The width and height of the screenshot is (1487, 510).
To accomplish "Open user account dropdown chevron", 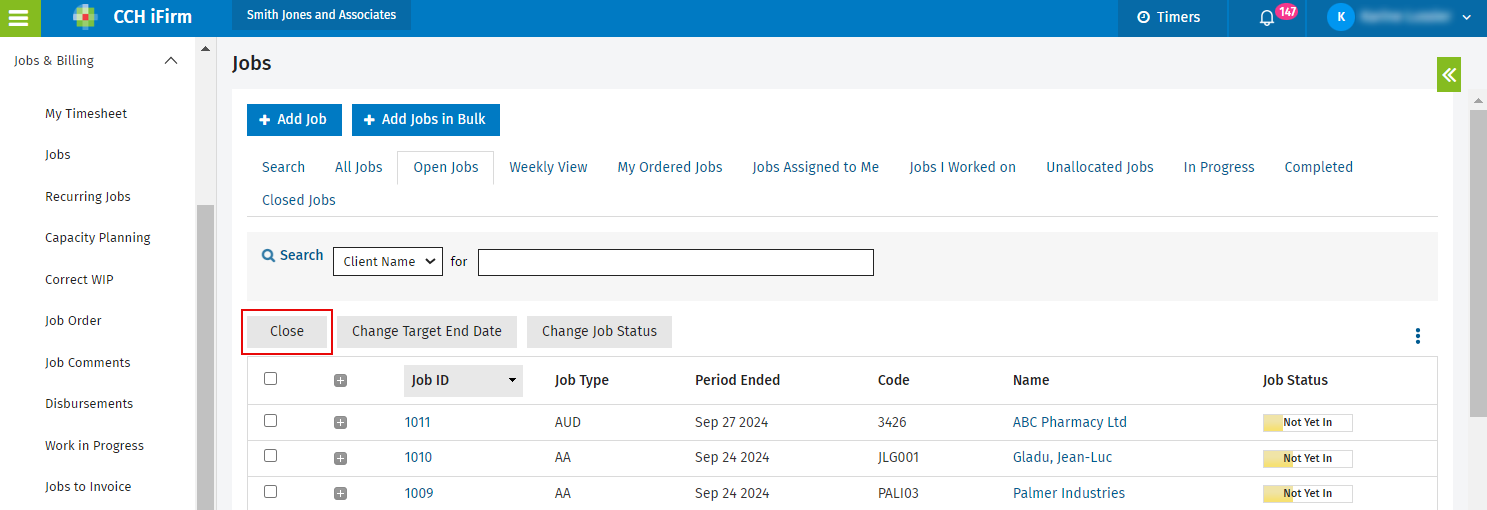I will click(1467, 18).
